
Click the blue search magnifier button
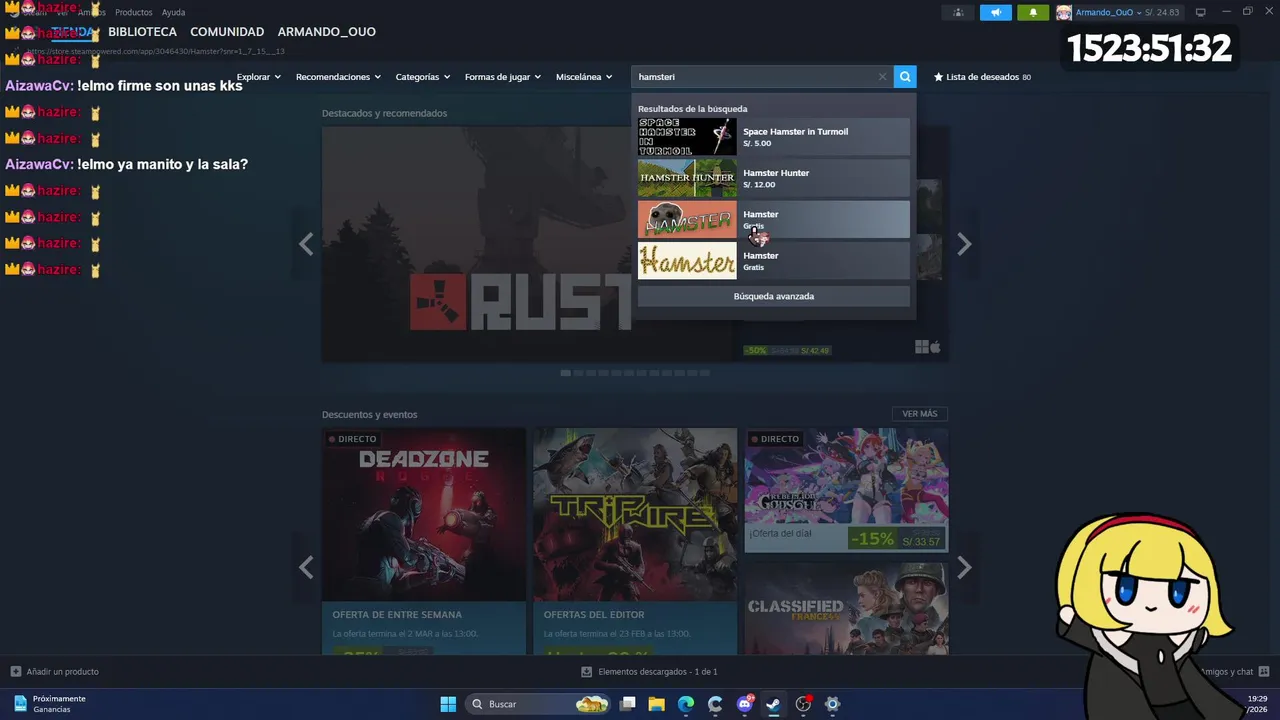click(905, 77)
